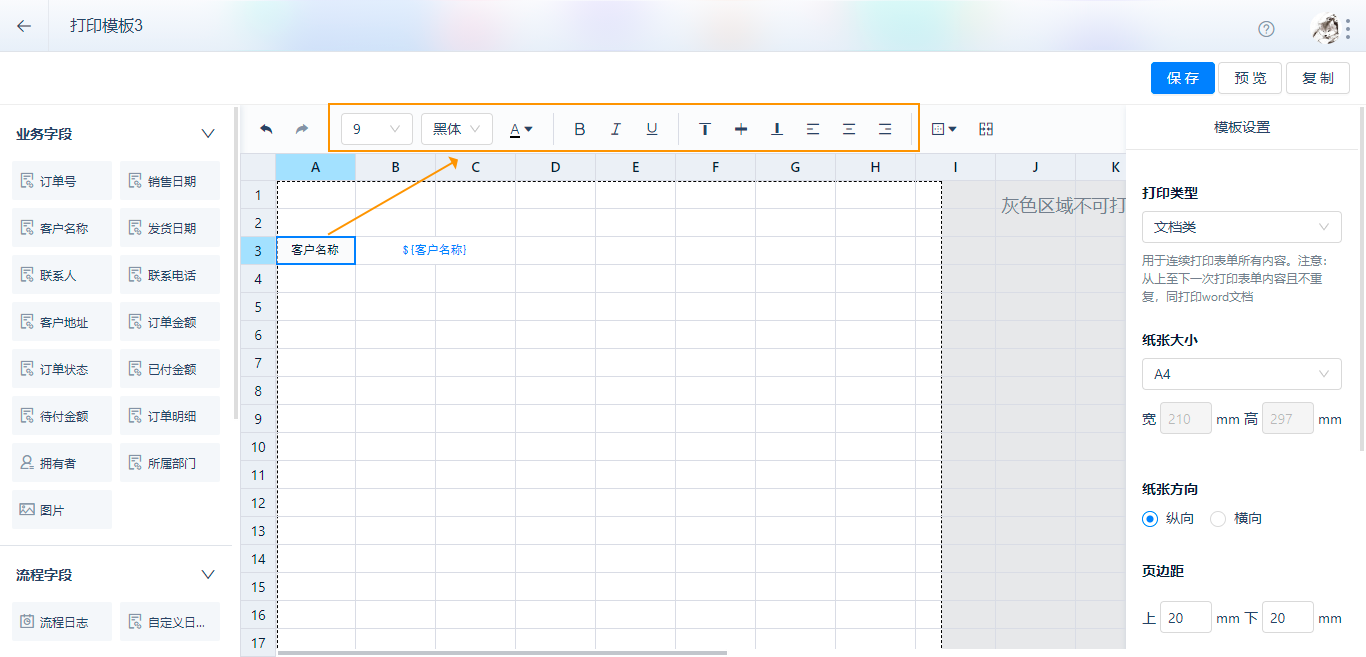Viewport: 1366px width, 657px height.
Task: Open the 黑体 font family dropdown
Action: tap(457, 129)
